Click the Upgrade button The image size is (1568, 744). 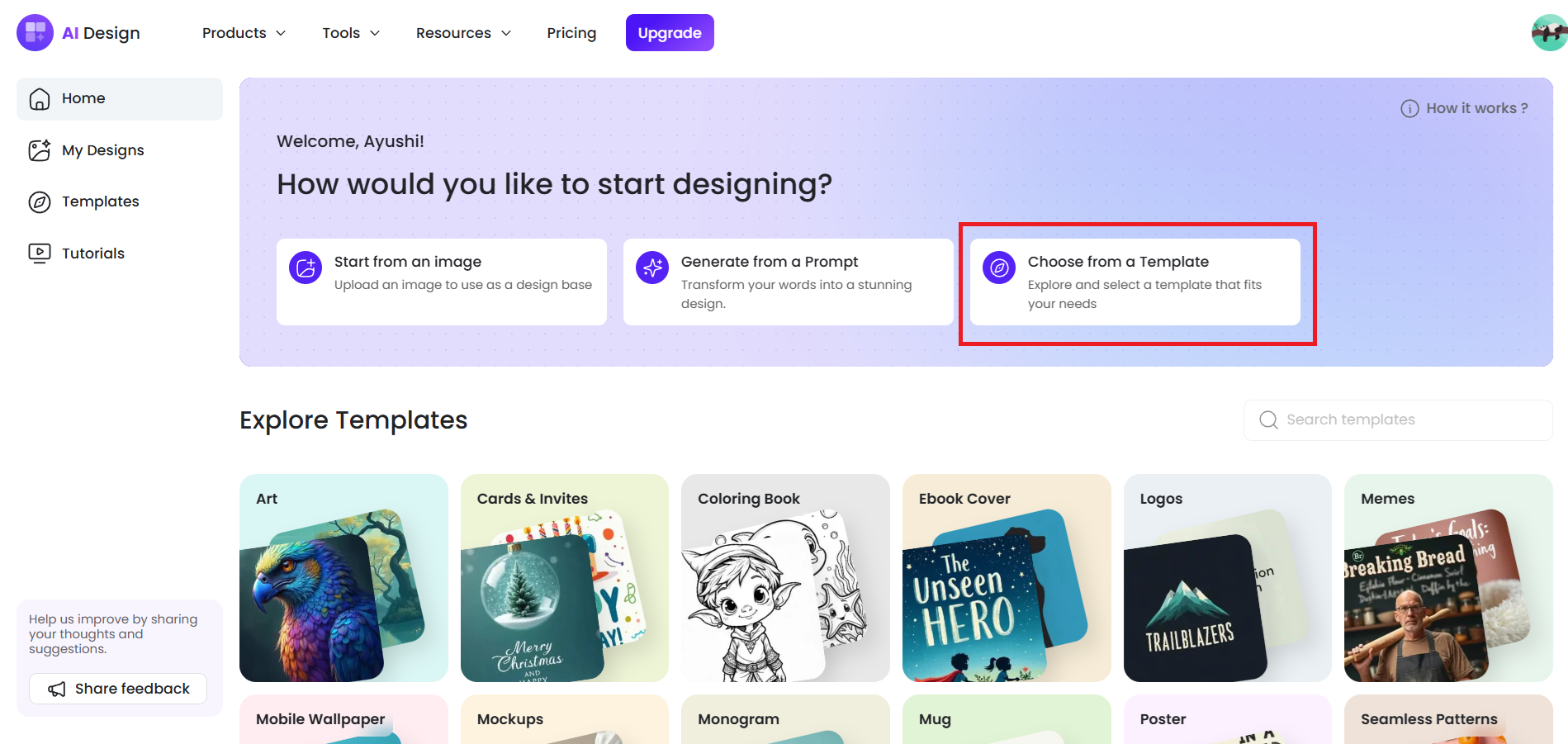(x=670, y=33)
